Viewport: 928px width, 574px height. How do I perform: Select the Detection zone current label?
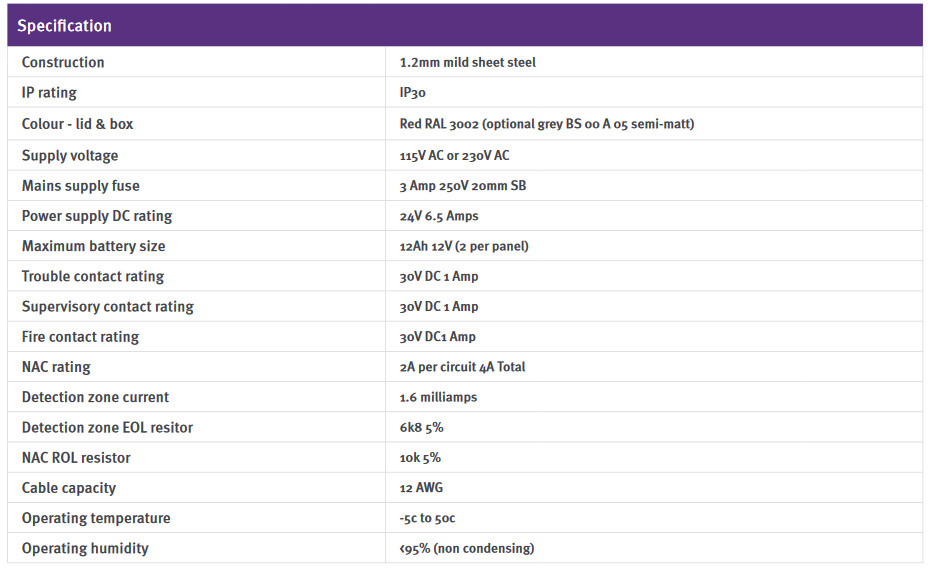(x=95, y=397)
